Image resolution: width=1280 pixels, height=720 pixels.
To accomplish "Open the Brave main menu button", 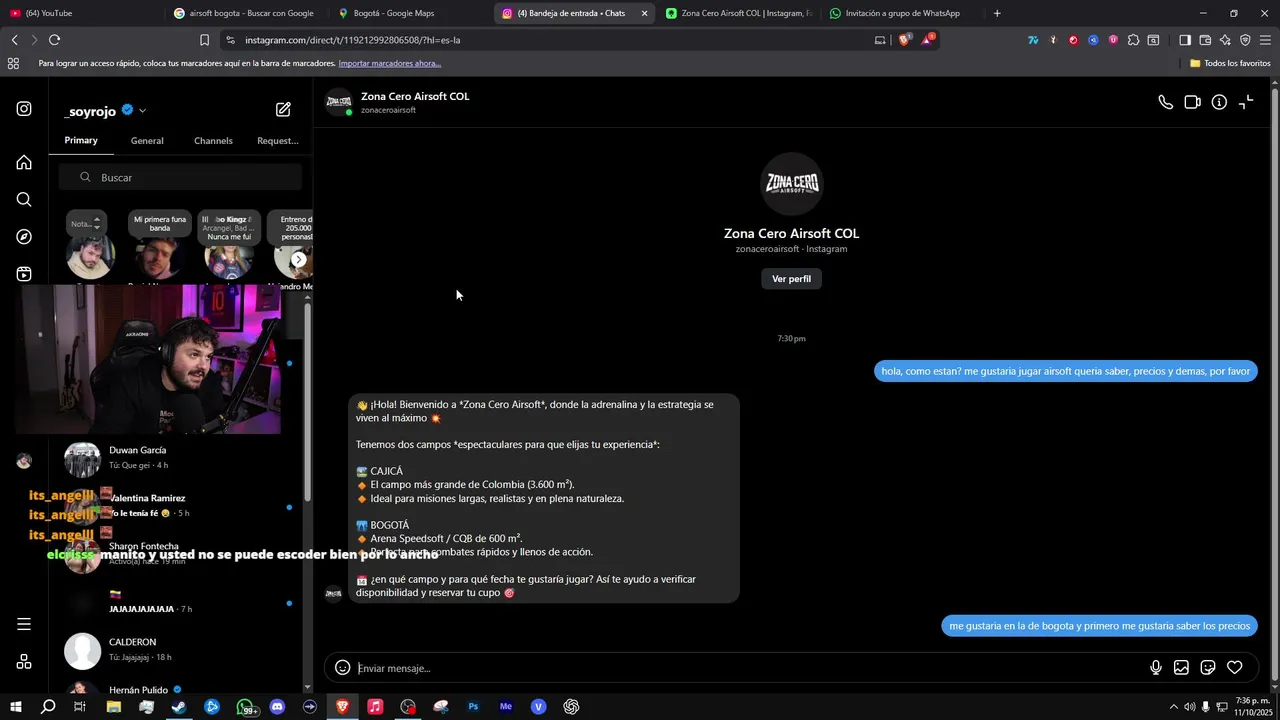I will [1266, 40].
